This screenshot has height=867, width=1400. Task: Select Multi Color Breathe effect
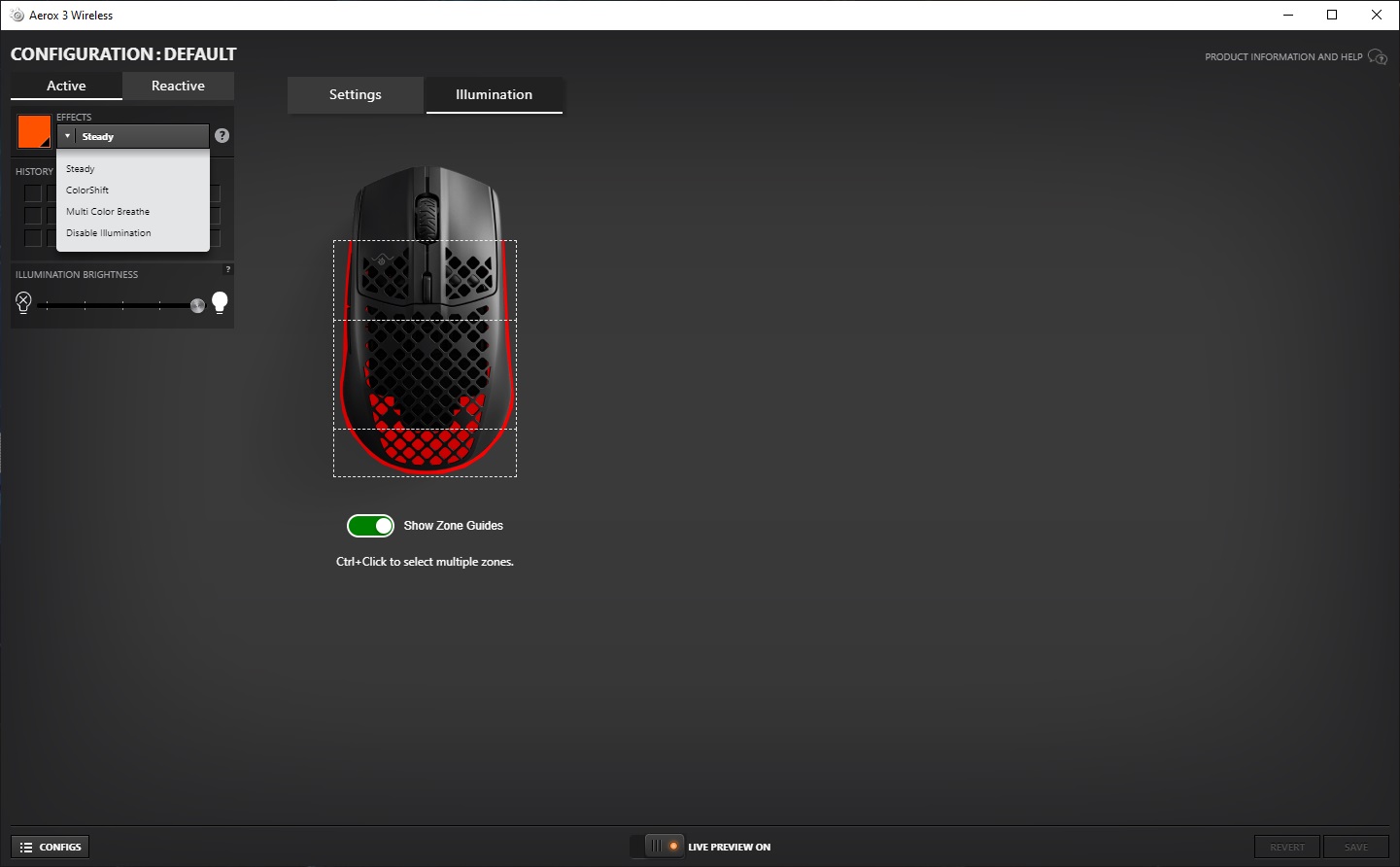[133, 212]
